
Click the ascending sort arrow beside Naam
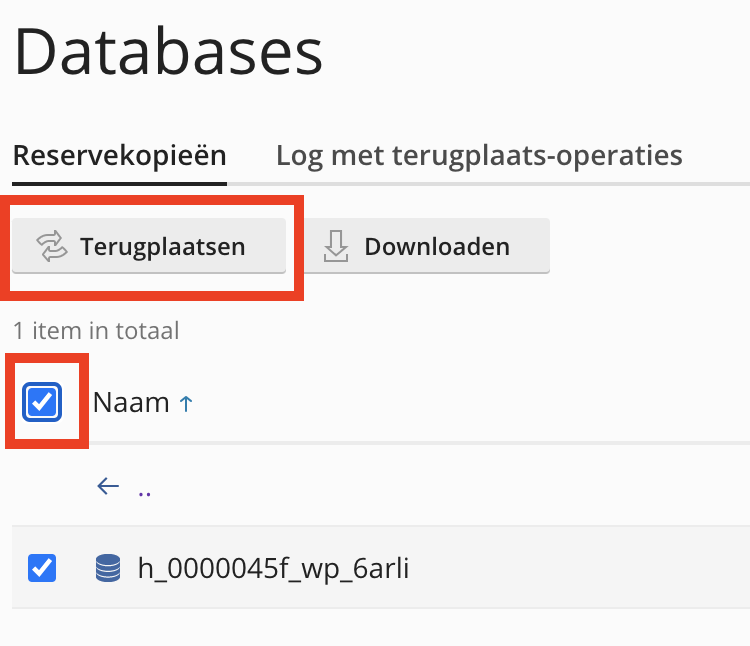point(185,403)
